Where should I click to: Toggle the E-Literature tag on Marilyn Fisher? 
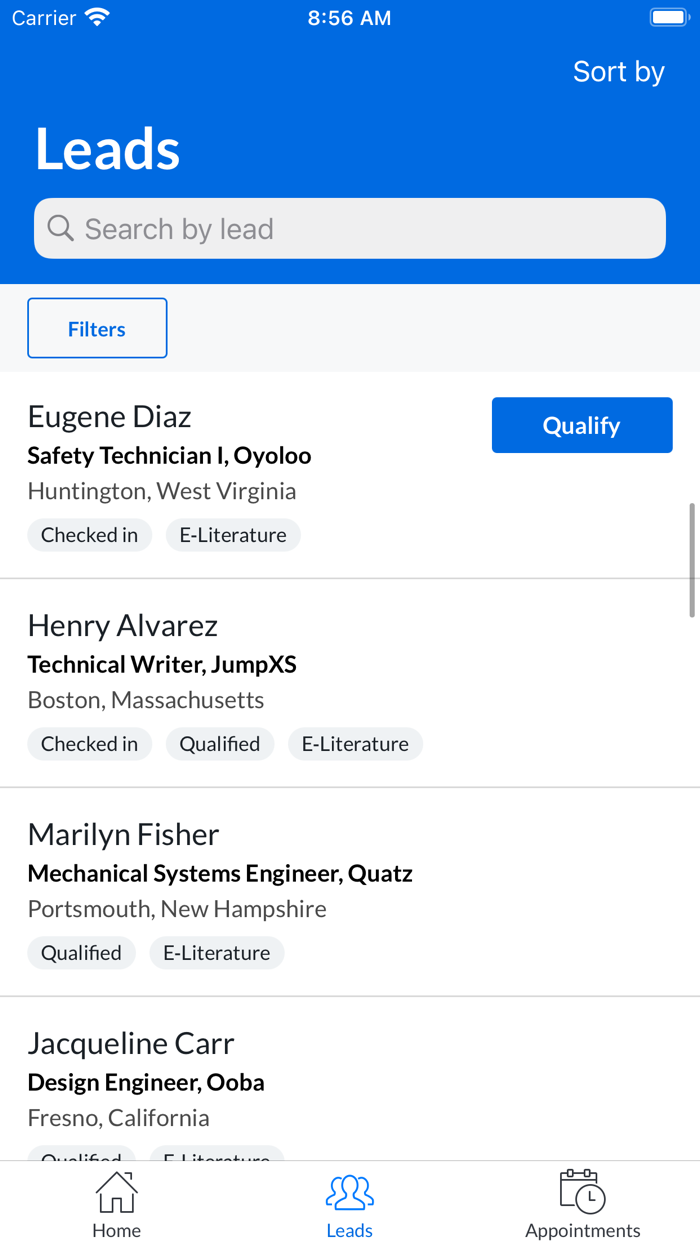pos(216,953)
